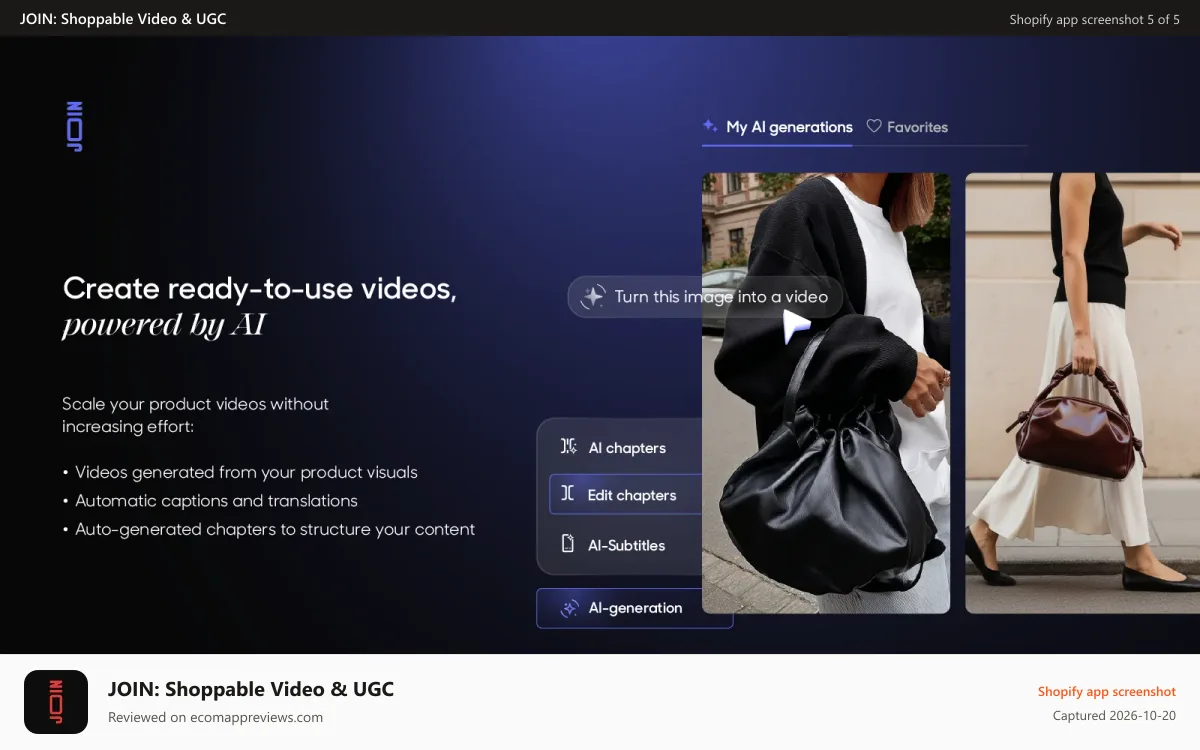Click the AI-Subtitles document icon
The height and width of the screenshot is (750, 1200).
(x=568, y=544)
